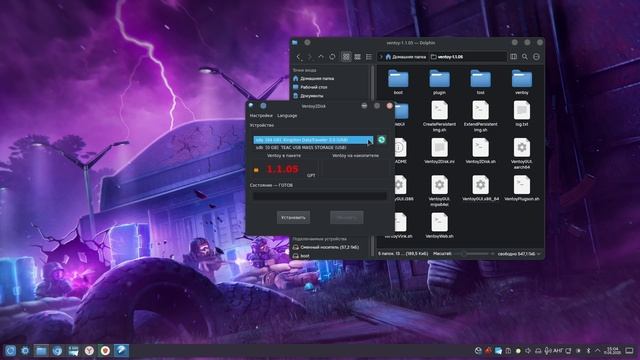
Task: Open Рабочий стол in Dolphin sidebar
Action: click(x=310, y=87)
